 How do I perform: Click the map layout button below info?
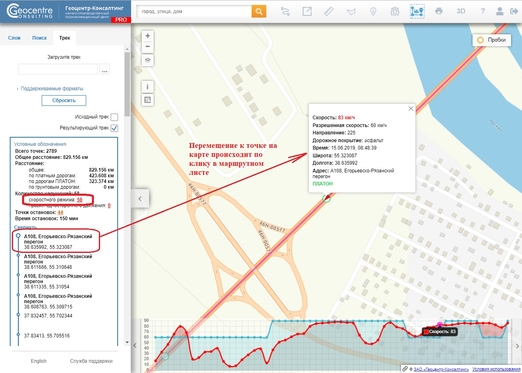click(148, 100)
